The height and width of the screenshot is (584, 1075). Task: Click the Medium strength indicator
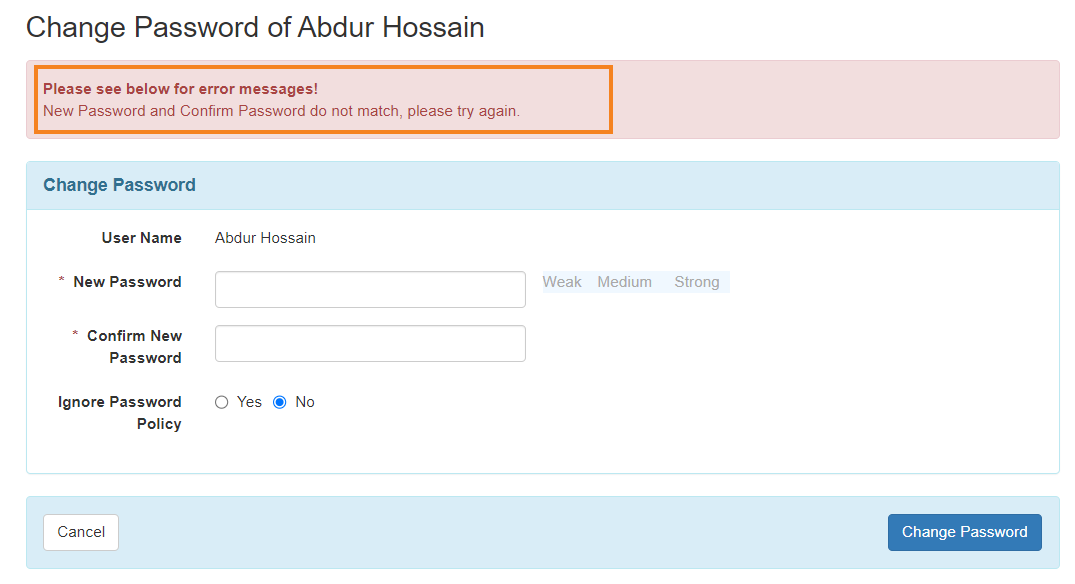point(625,282)
